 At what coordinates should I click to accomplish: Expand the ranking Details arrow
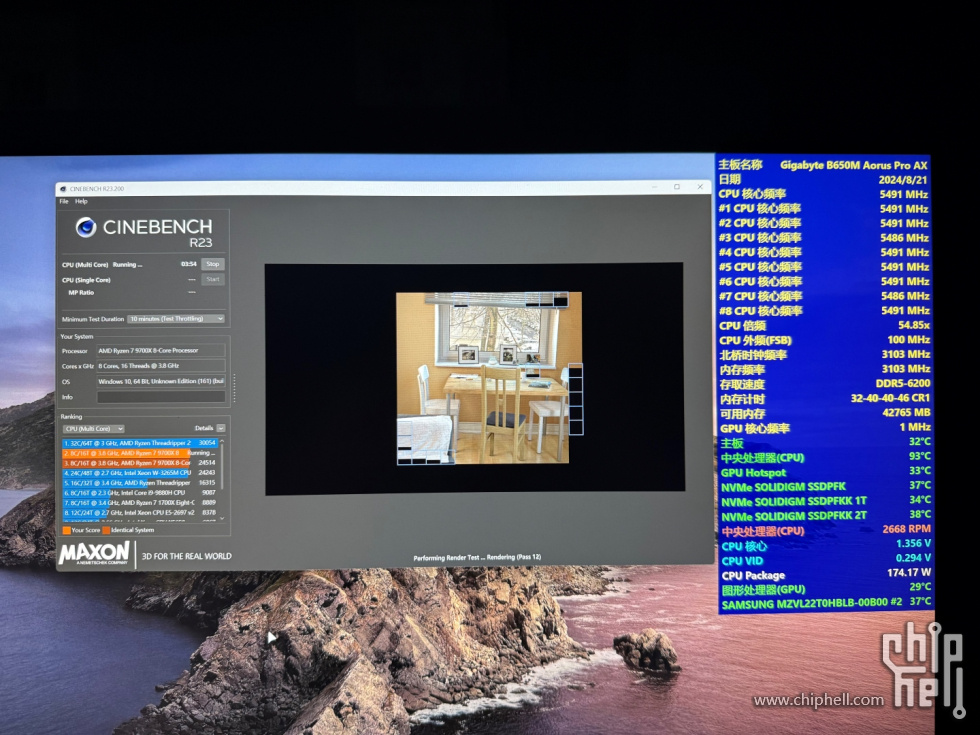(221, 428)
